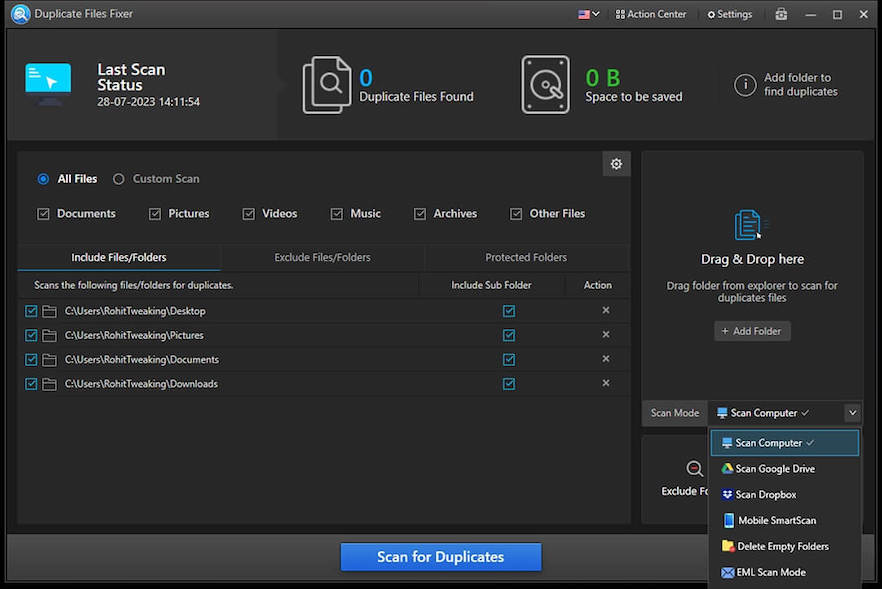This screenshot has width=882, height=589.
Task: Select C:\Users\RohitTweaking\Desktop path text
Action: tap(135, 311)
